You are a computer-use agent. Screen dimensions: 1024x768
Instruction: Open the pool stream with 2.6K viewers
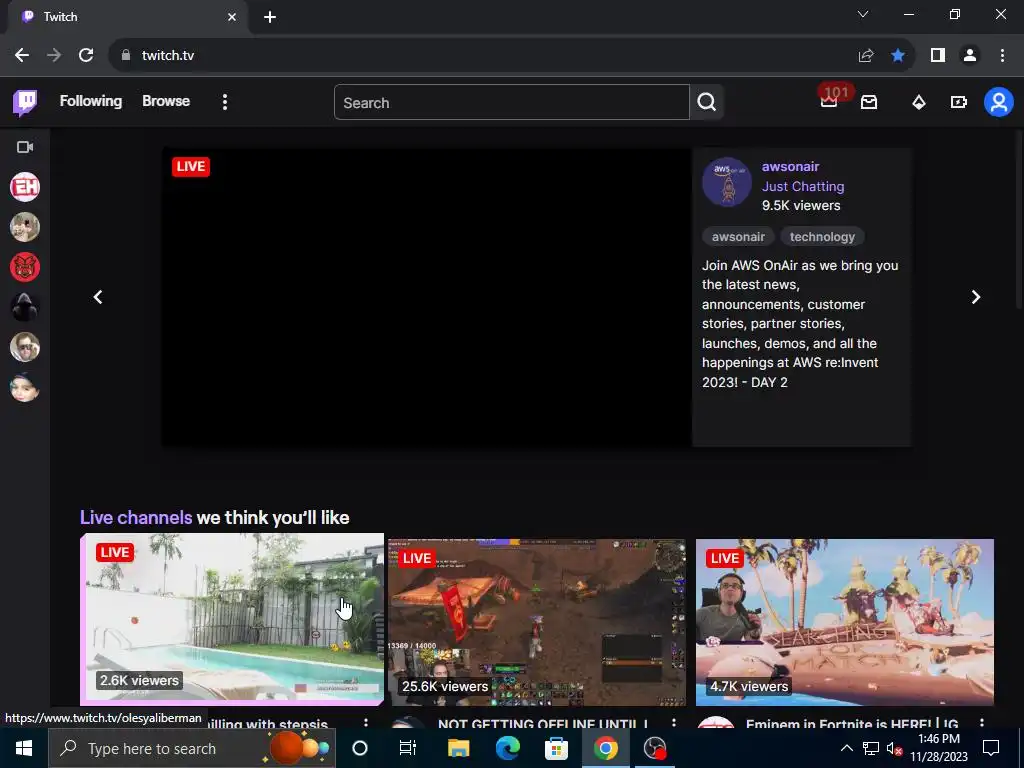[232, 619]
